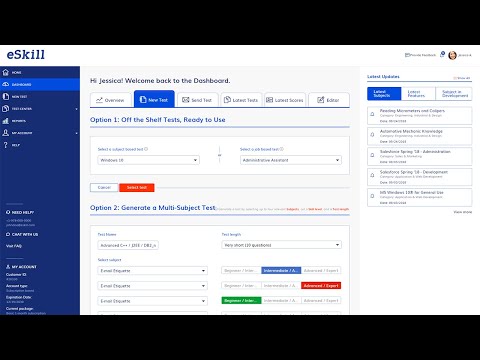Select the New Test tab
This screenshot has width=480, height=360.
click(154, 99)
